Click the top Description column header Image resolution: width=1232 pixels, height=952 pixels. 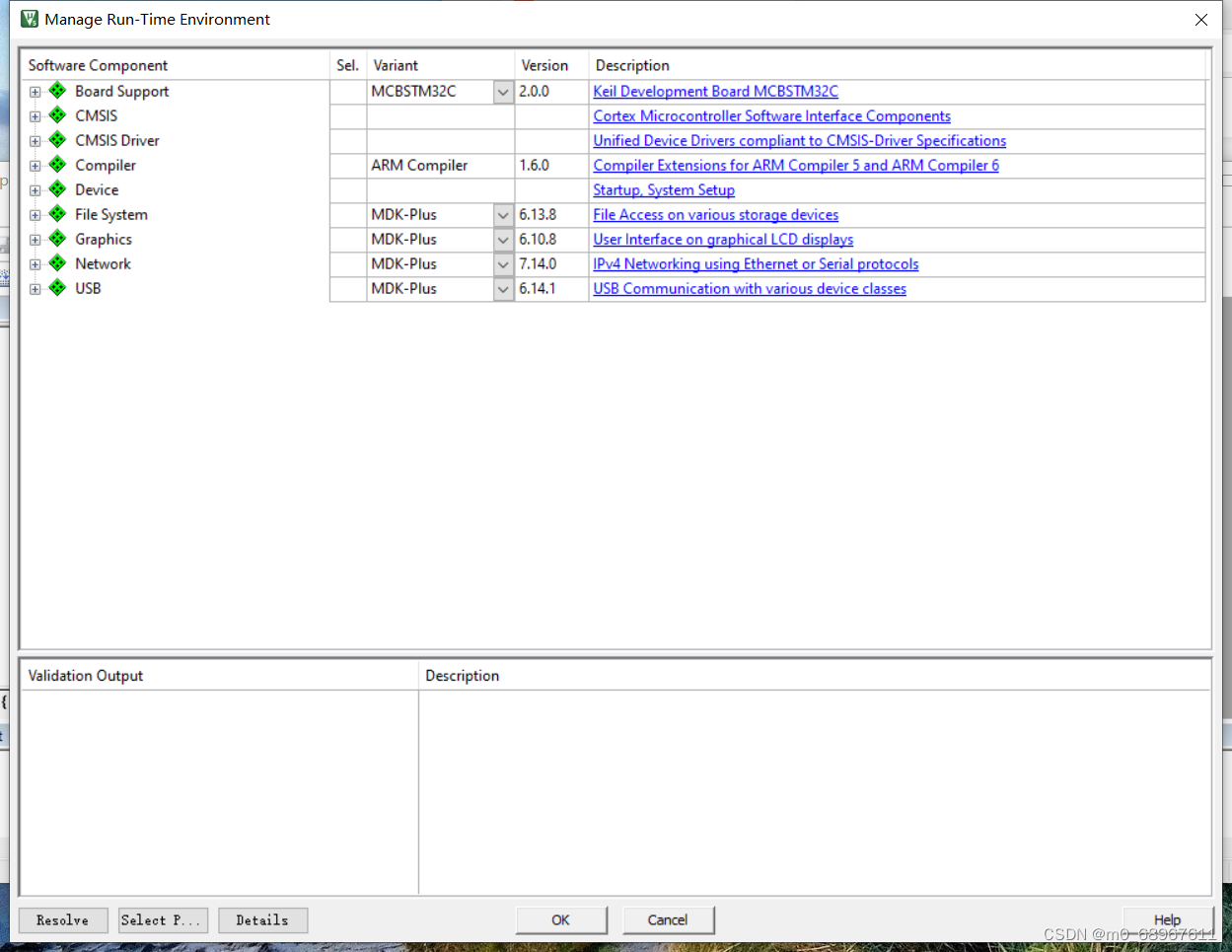897,65
